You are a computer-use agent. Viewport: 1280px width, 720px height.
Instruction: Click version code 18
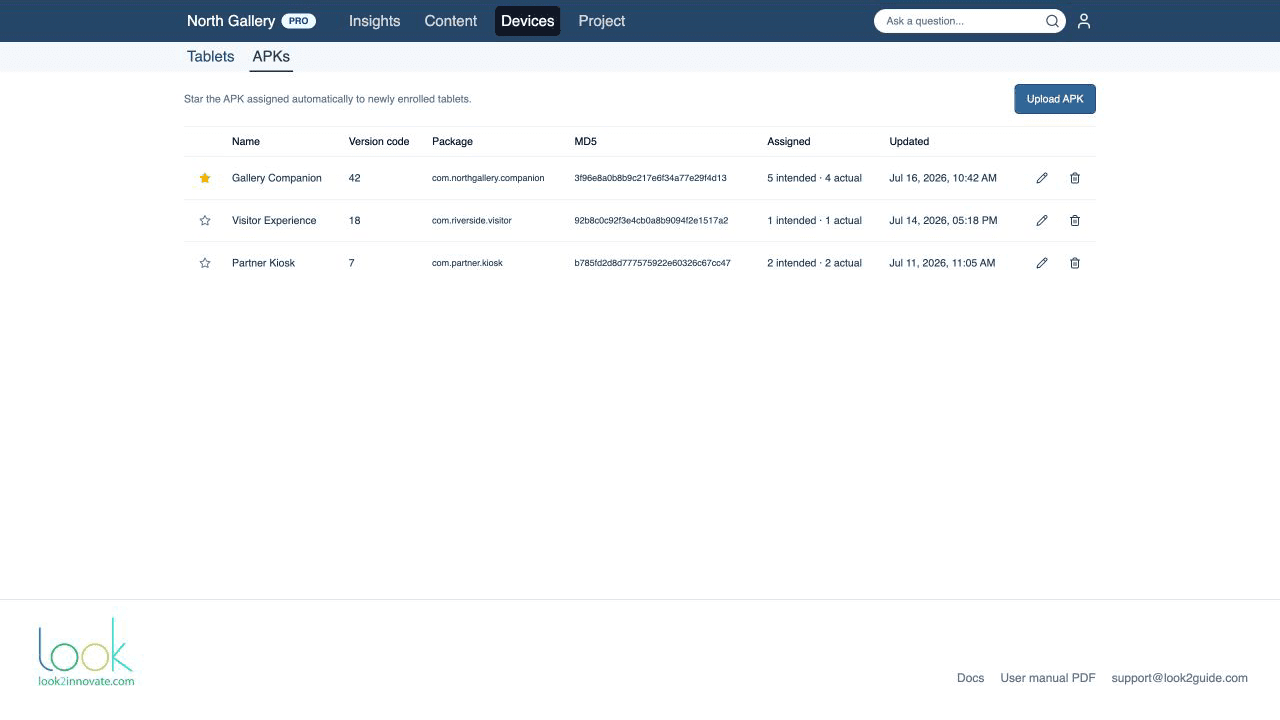354,221
